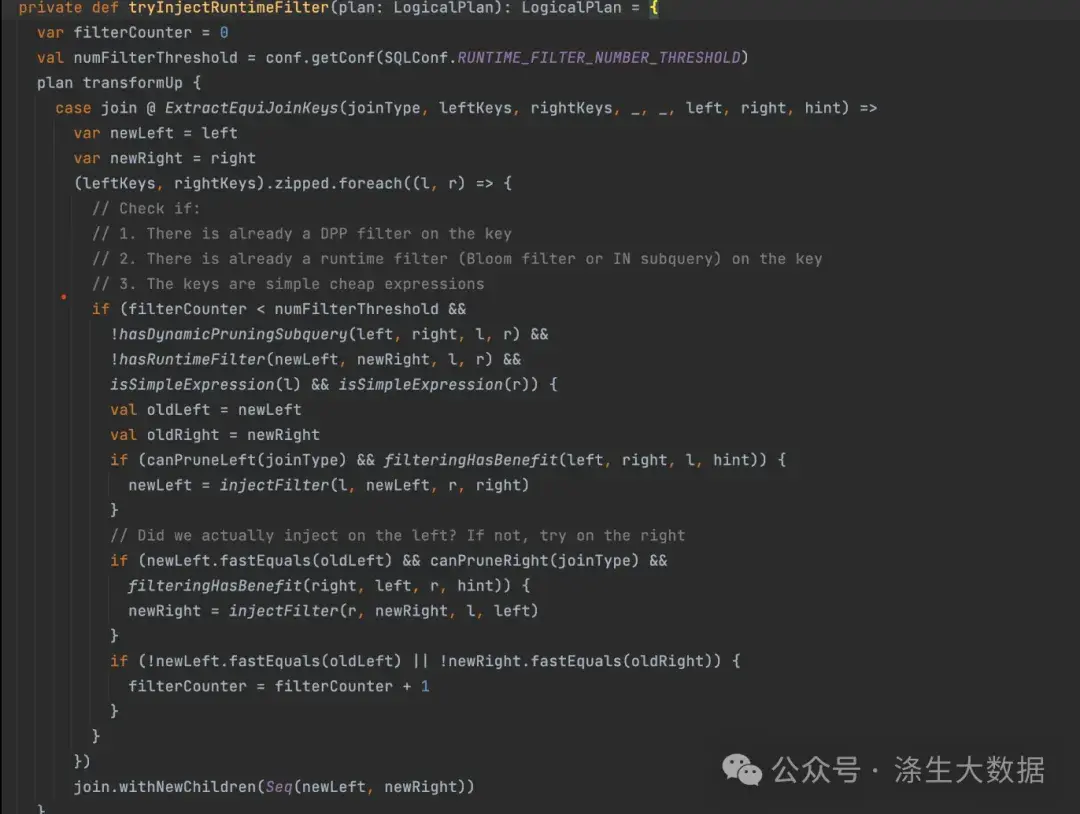Image resolution: width=1080 pixels, height=814 pixels.
Task: Click the WeChat公众号 watermark logo
Action: click(x=740, y=771)
